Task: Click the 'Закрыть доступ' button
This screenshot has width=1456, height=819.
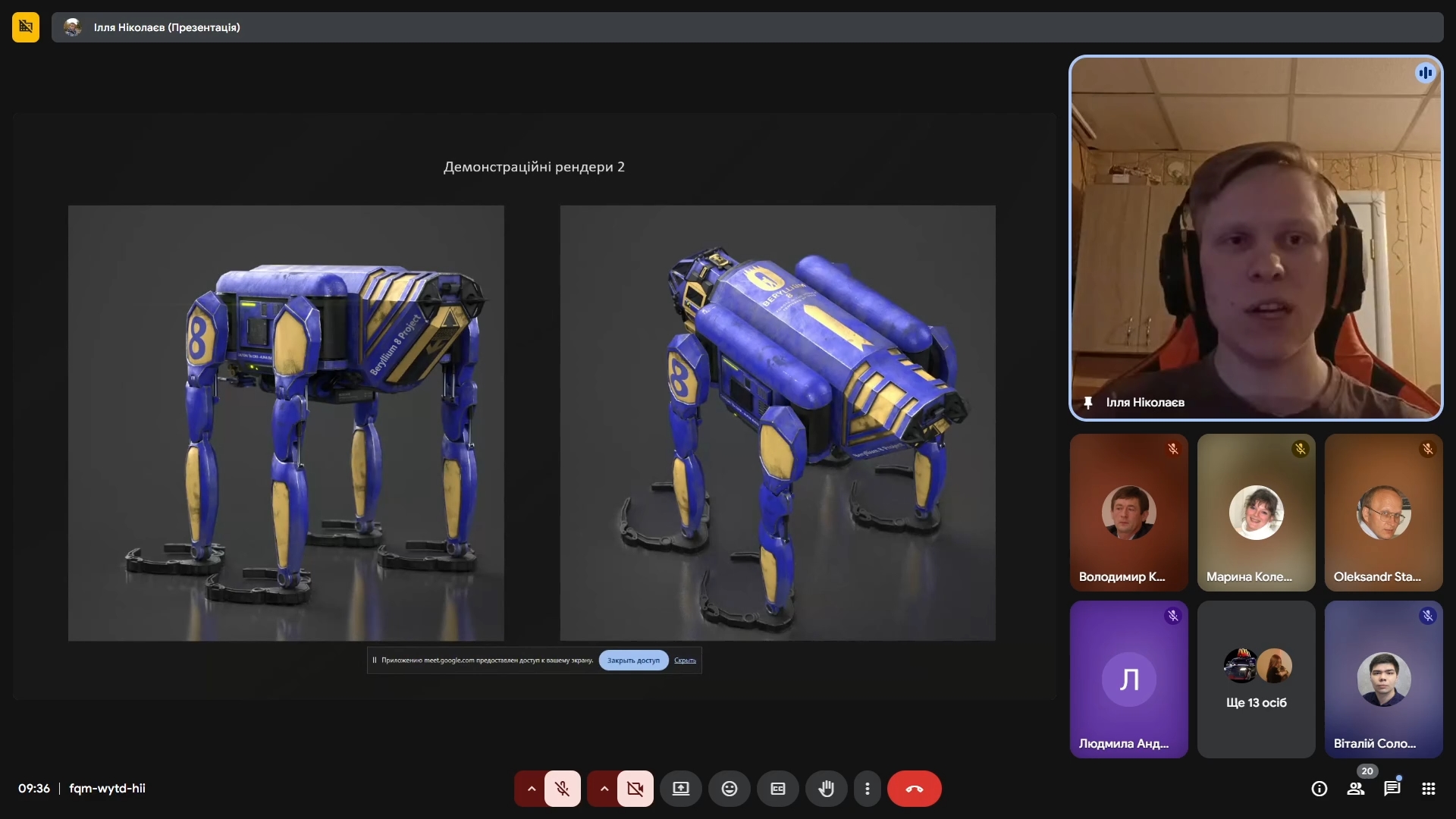Action: [x=633, y=661]
